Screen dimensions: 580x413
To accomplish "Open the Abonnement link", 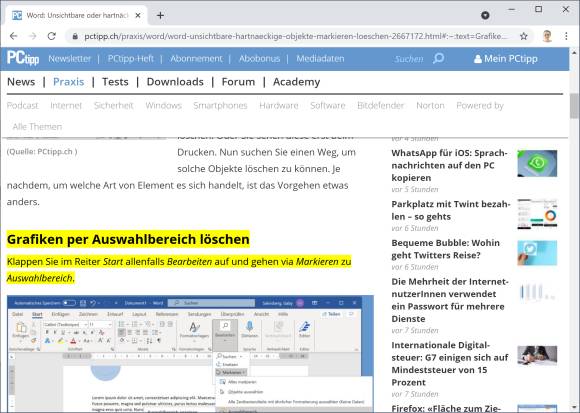I will click(x=196, y=59).
